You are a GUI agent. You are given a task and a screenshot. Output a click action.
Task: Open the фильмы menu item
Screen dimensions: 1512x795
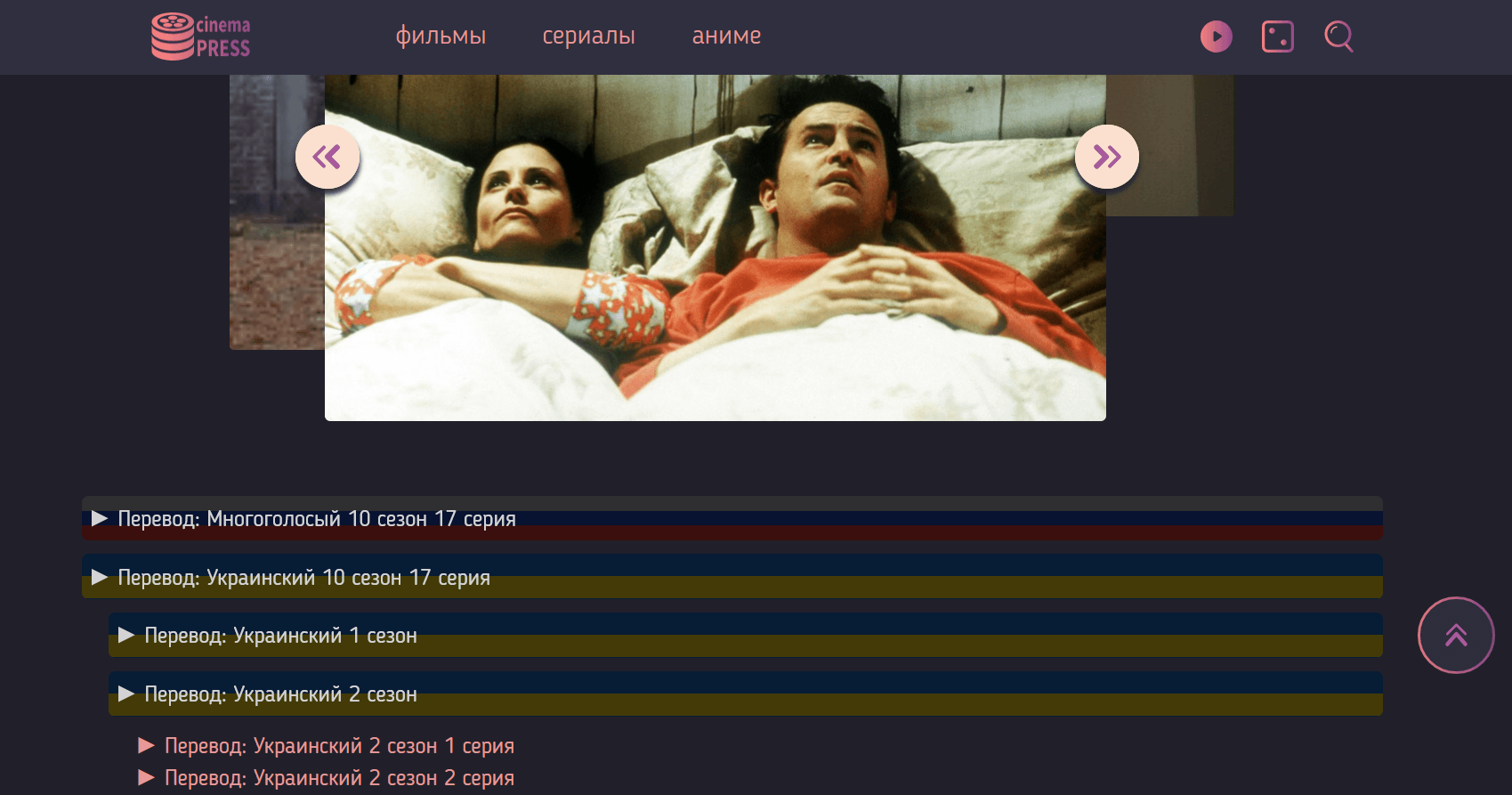441,36
